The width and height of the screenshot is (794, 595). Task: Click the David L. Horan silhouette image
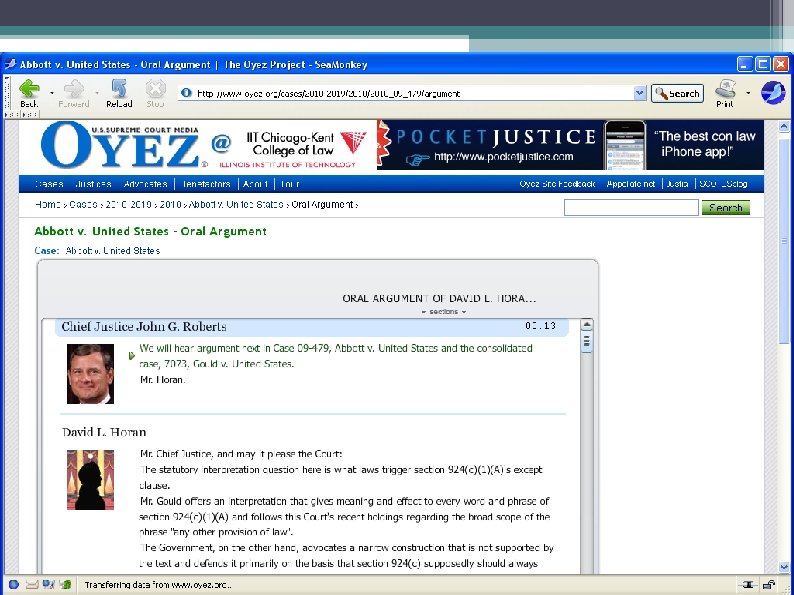tap(90, 480)
